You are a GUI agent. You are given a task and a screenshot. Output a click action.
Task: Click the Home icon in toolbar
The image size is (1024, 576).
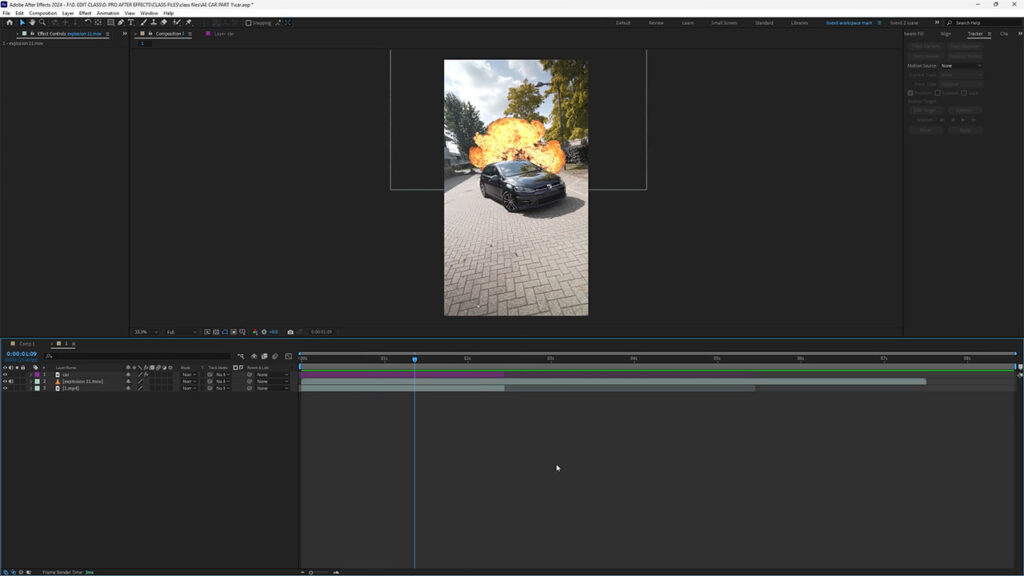point(9,22)
